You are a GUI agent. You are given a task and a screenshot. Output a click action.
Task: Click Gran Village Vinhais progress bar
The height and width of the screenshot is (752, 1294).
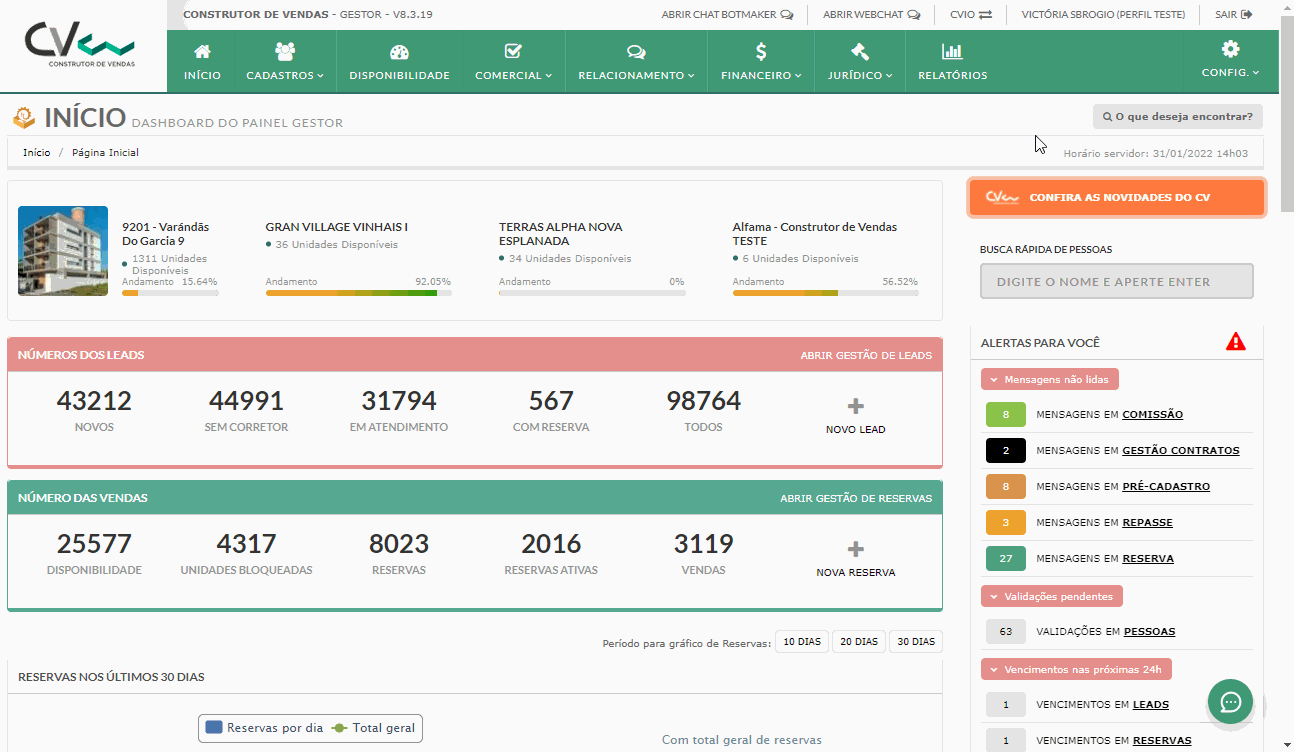tap(358, 293)
